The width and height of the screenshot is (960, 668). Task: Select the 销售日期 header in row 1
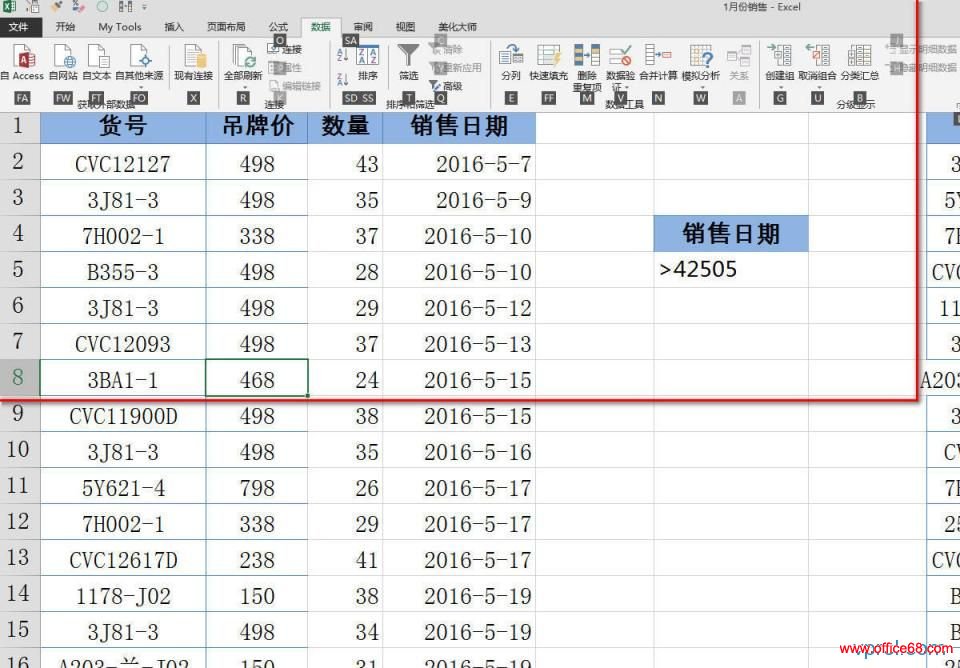[x=459, y=127]
